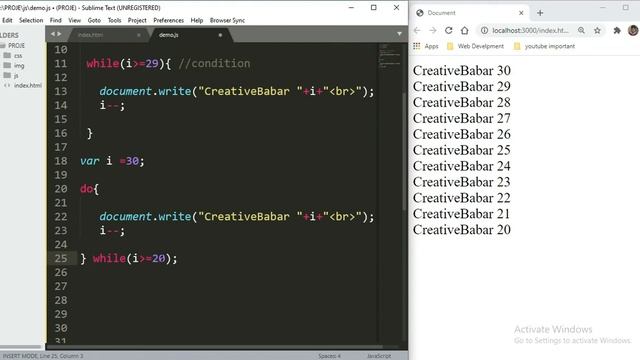Click line number 25 in the gutter
Screen dimensions: 640x360
(61, 258)
